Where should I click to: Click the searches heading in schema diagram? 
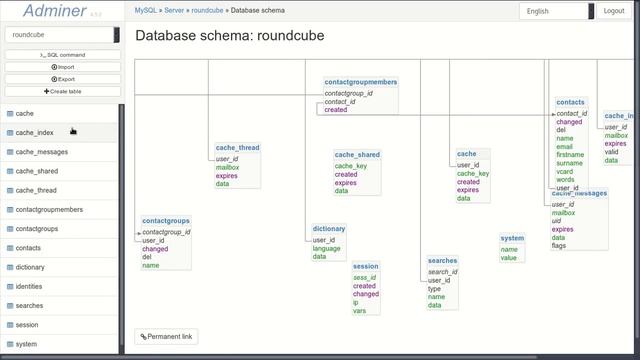tap(442, 260)
